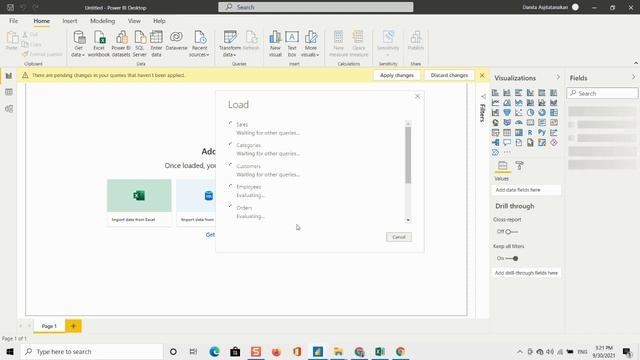This screenshot has width=640, height=360.
Task: Click the Windows Start button
Action: pos(10,351)
